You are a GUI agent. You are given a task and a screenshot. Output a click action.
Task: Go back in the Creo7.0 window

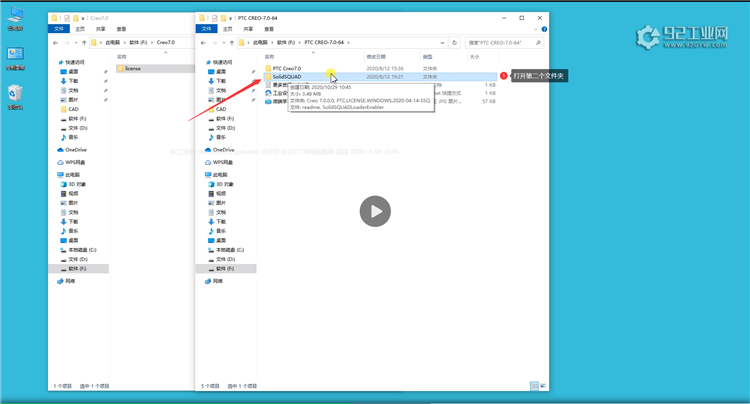(x=55, y=43)
